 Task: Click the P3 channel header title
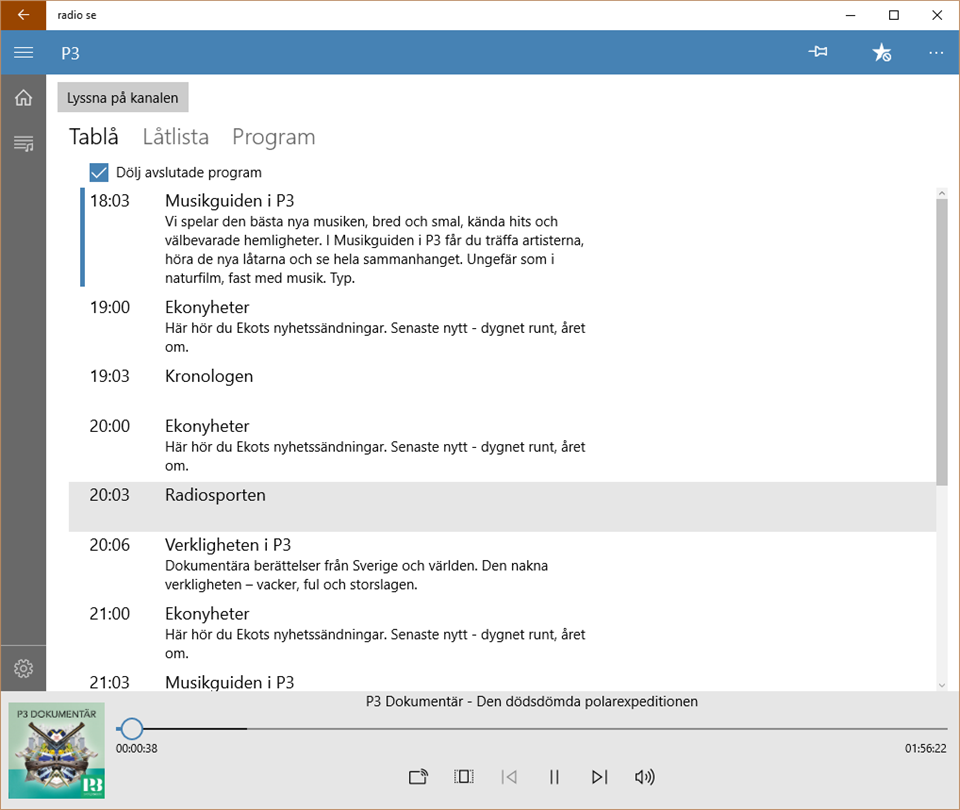pos(70,53)
